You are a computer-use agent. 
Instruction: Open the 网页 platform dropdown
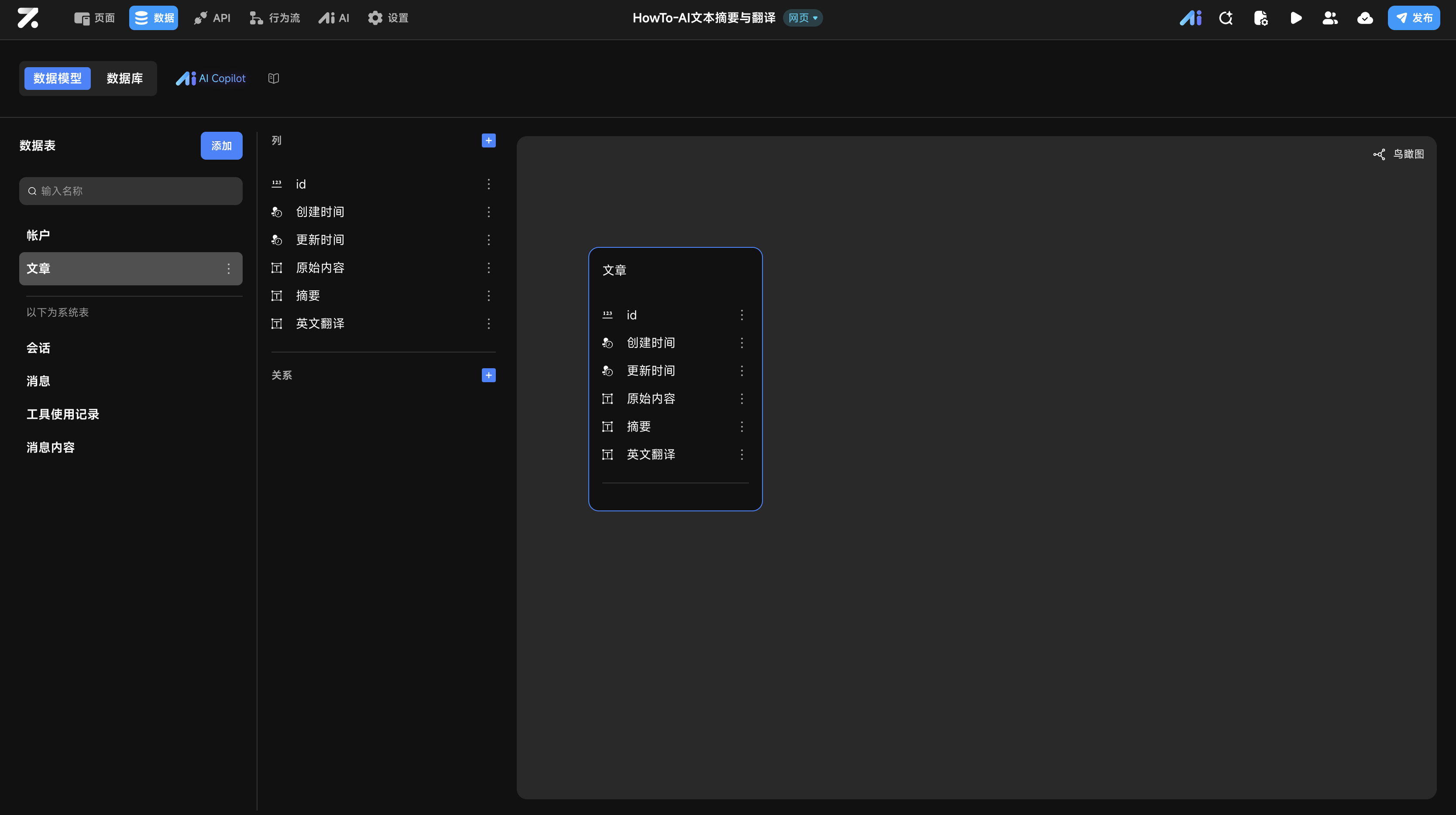tap(803, 18)
